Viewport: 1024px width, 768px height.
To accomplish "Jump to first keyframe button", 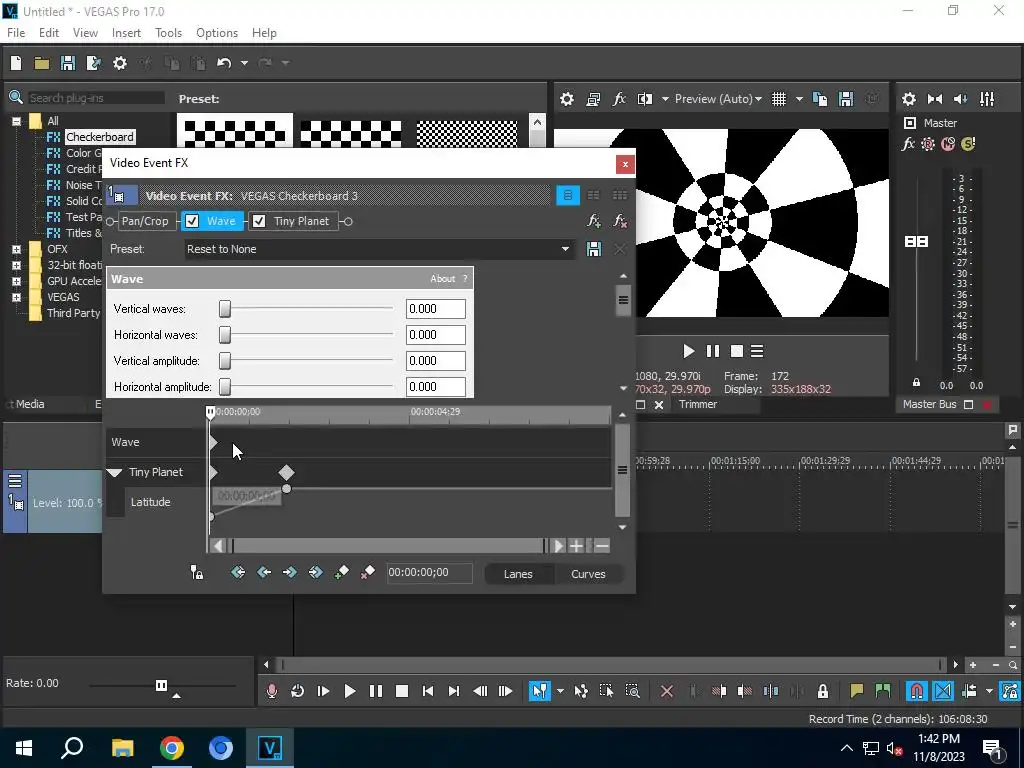I will [x=238, y=573].
